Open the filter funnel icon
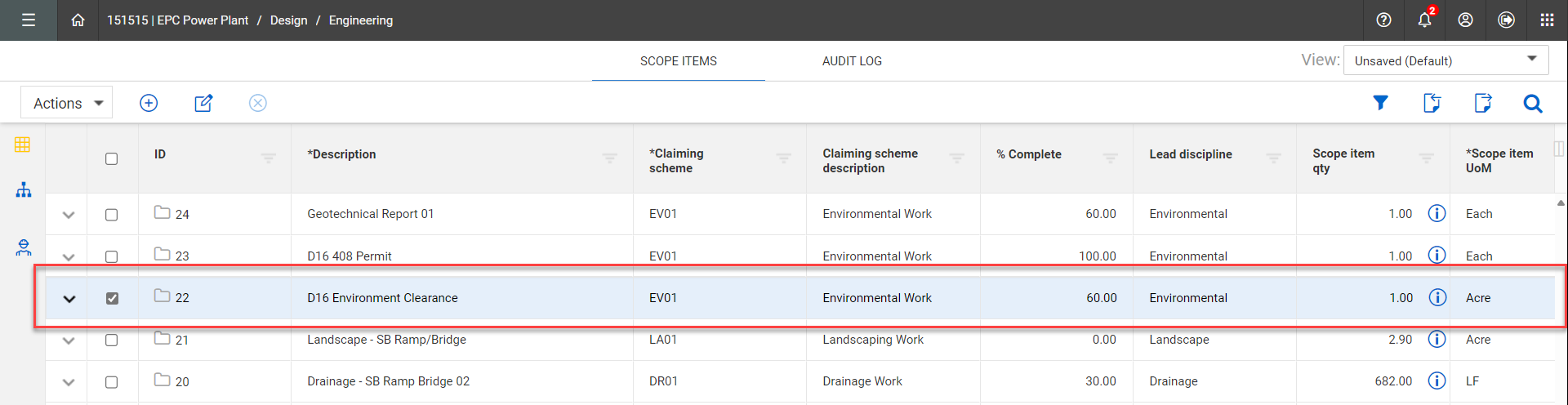This screenshot has width=1568, height=405. [1380, 103]
